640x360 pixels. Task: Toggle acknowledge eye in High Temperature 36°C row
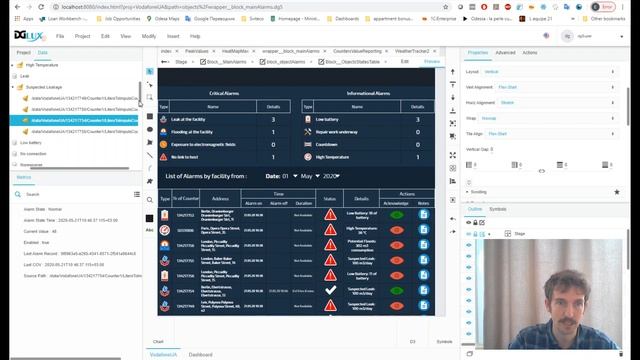[396, 230]
